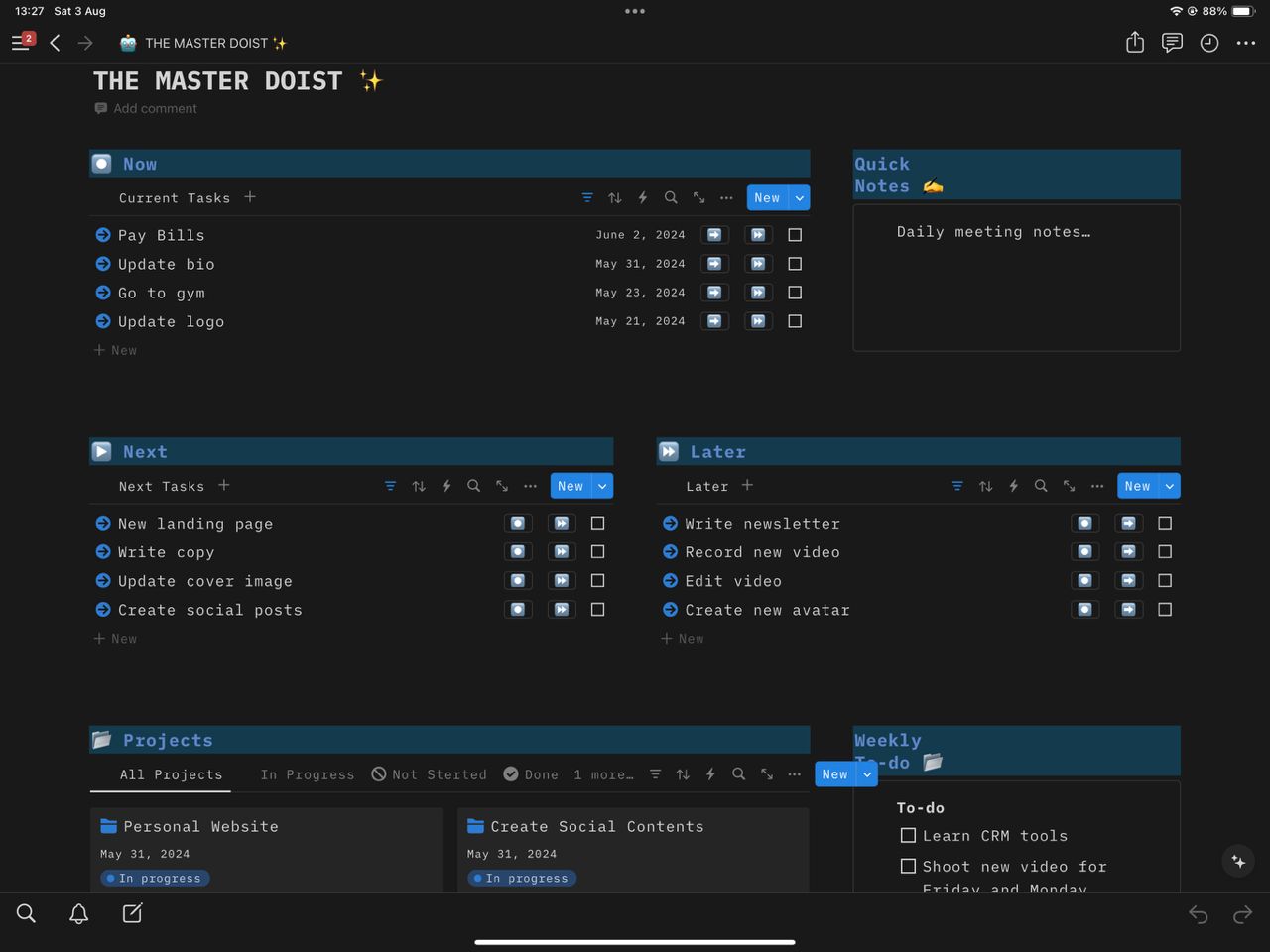Screen dimensions: 1270x952
Task: Open the share icon in top bar
Action: (x=1135, y=43)
